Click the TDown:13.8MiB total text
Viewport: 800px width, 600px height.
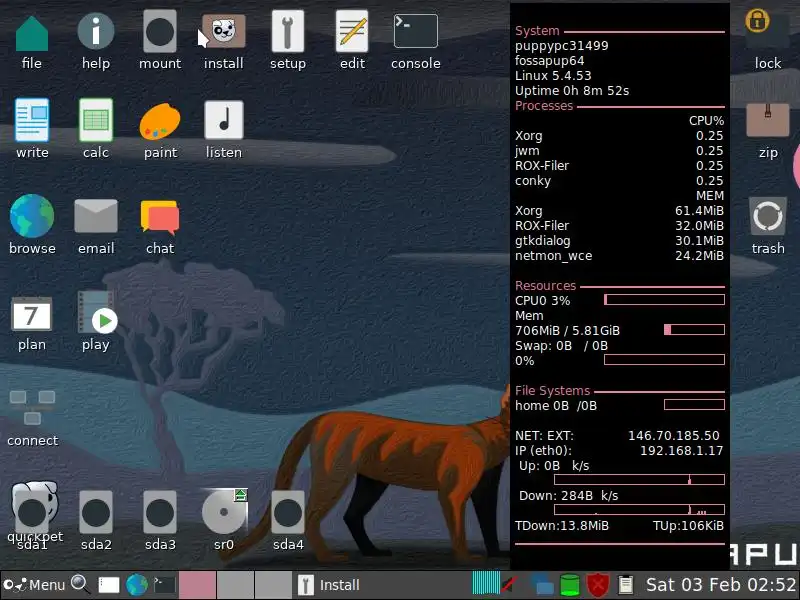click(562, 526)
